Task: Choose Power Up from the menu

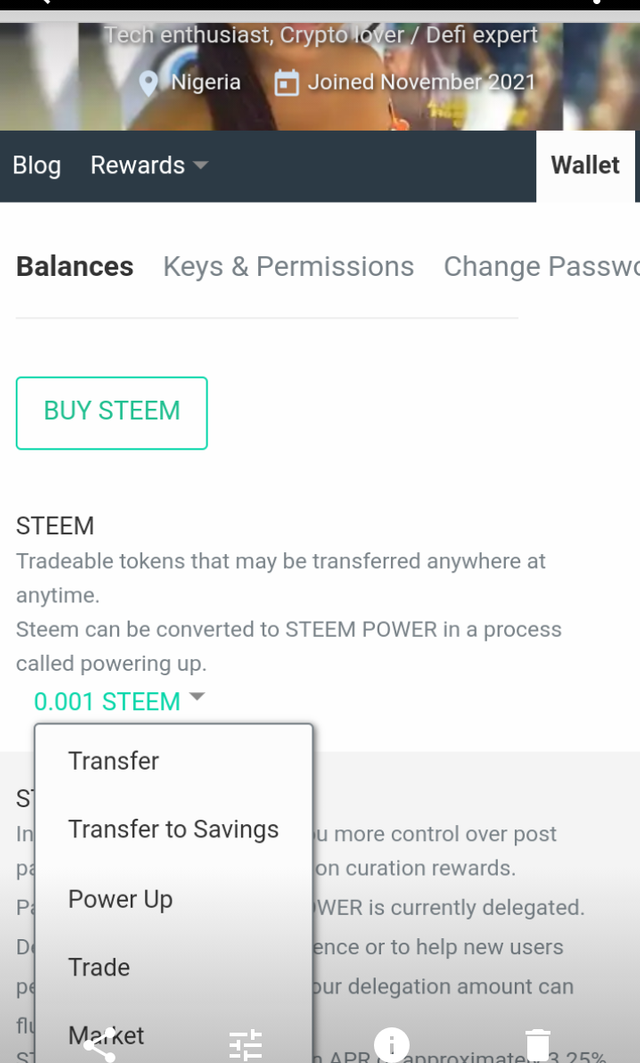Action: tap(120, 899)
